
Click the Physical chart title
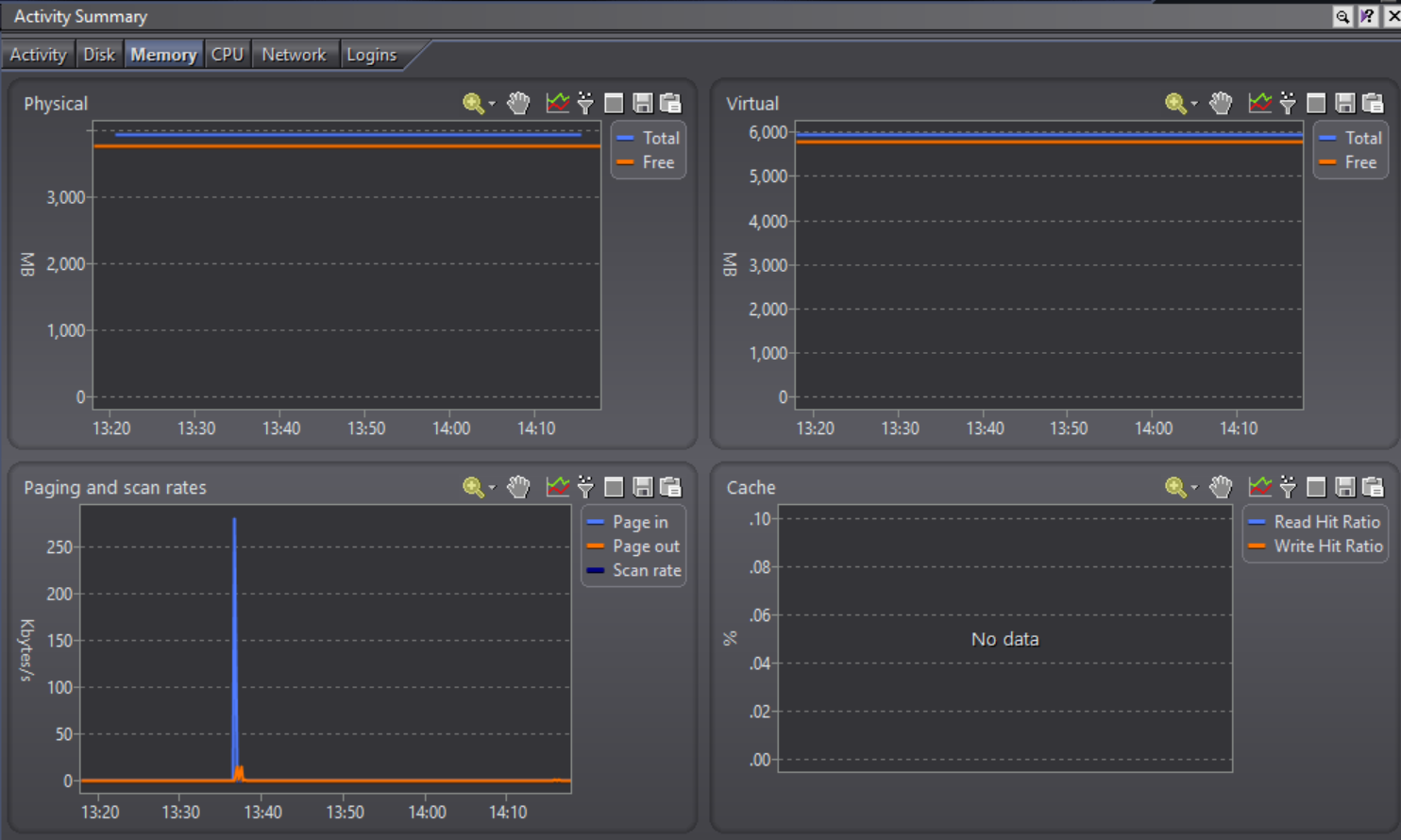56,104
